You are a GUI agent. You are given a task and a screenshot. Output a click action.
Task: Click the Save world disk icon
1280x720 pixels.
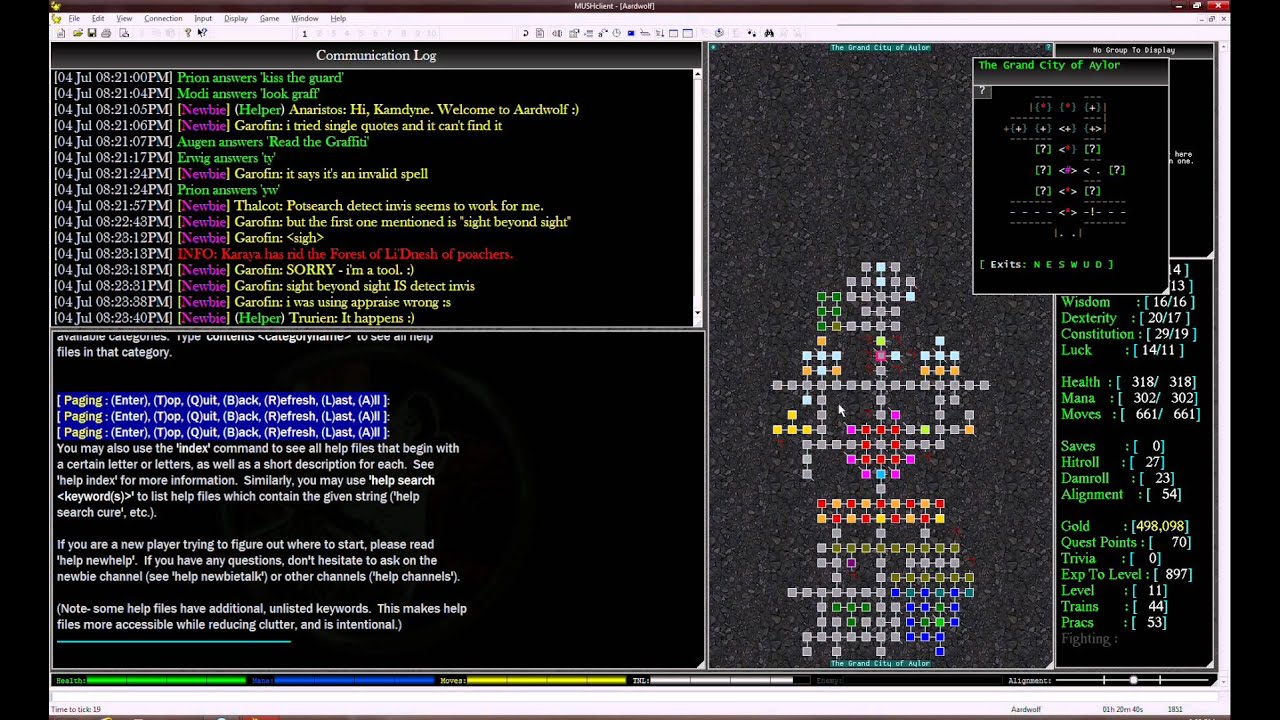92,33
